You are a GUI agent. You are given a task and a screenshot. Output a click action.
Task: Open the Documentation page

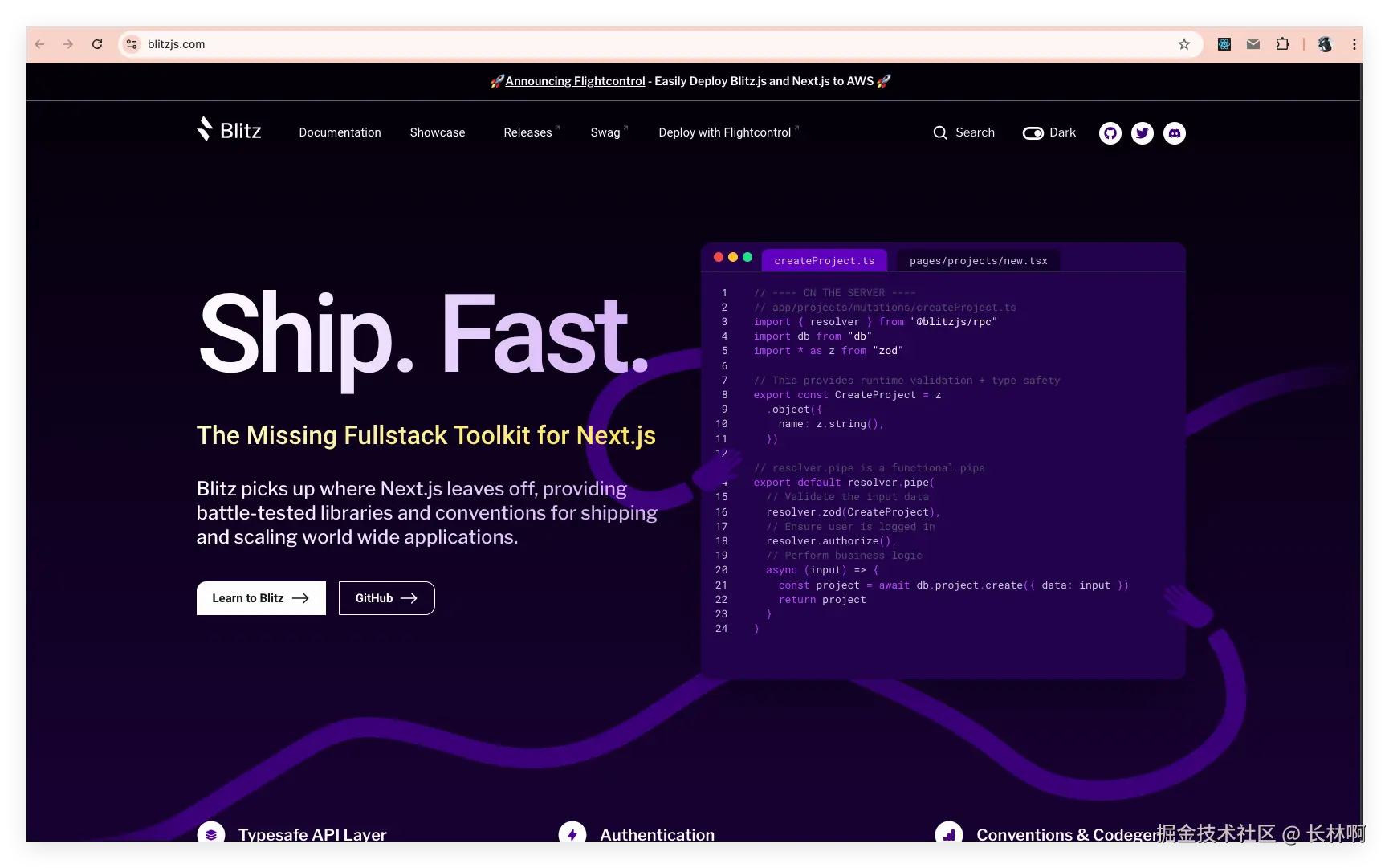tap(340, 132)
